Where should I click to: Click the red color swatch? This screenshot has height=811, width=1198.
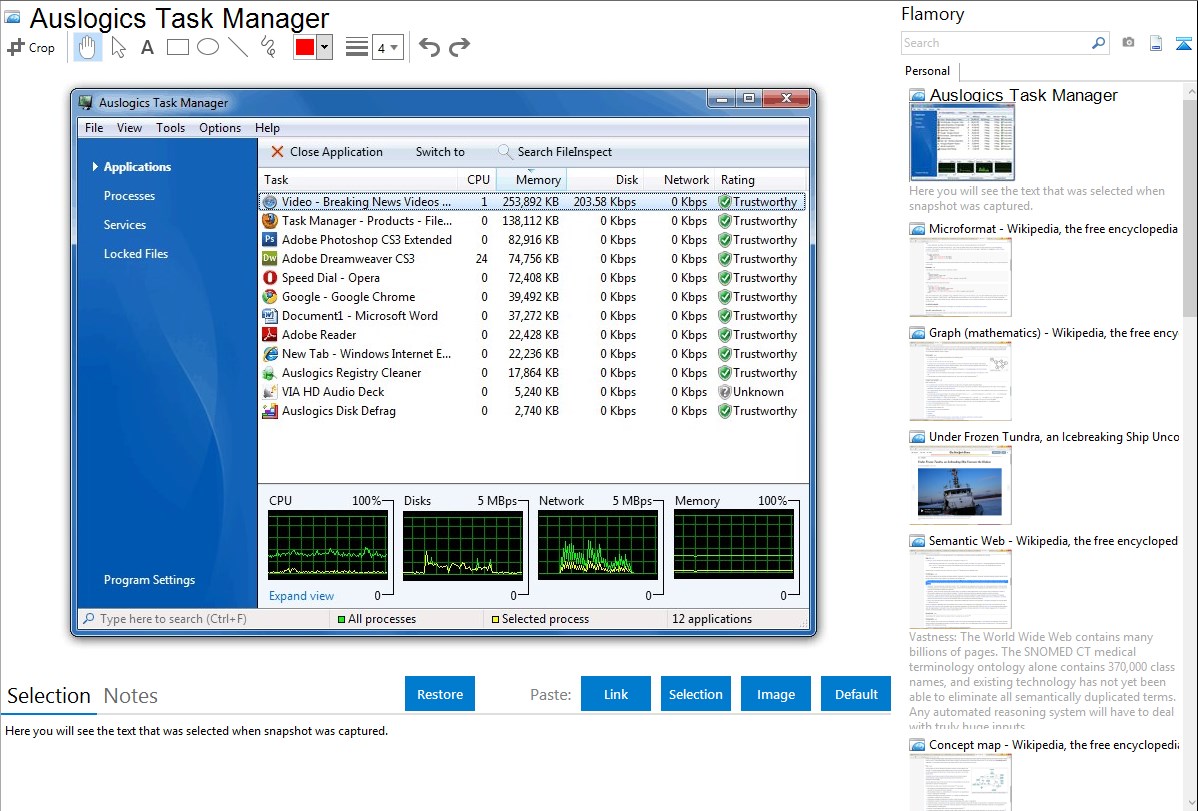[305, 47]
